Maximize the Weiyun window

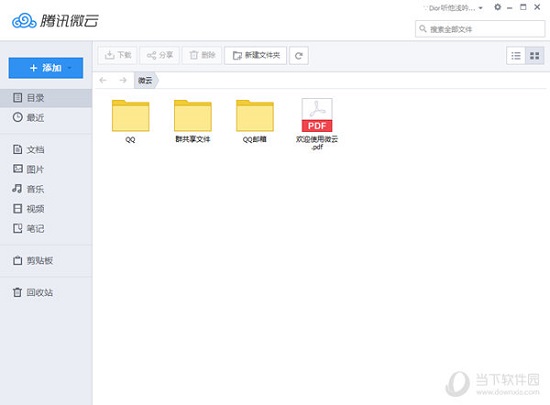pyautogui.click(x=523, y=7)
